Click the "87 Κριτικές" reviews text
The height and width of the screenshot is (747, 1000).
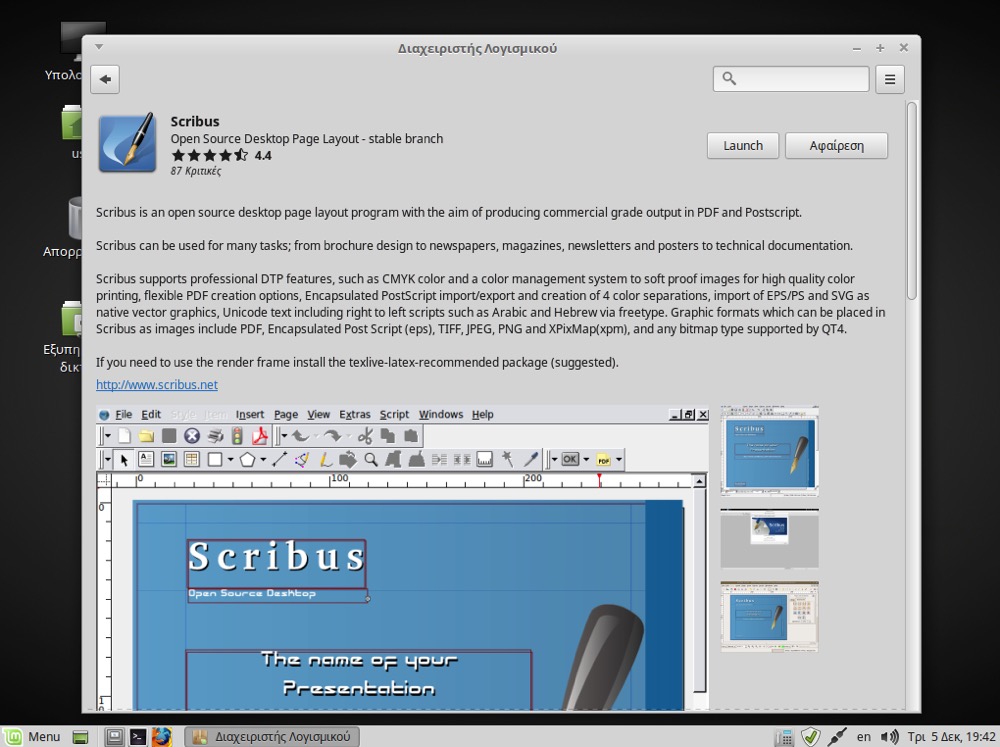tap(196, 171)
